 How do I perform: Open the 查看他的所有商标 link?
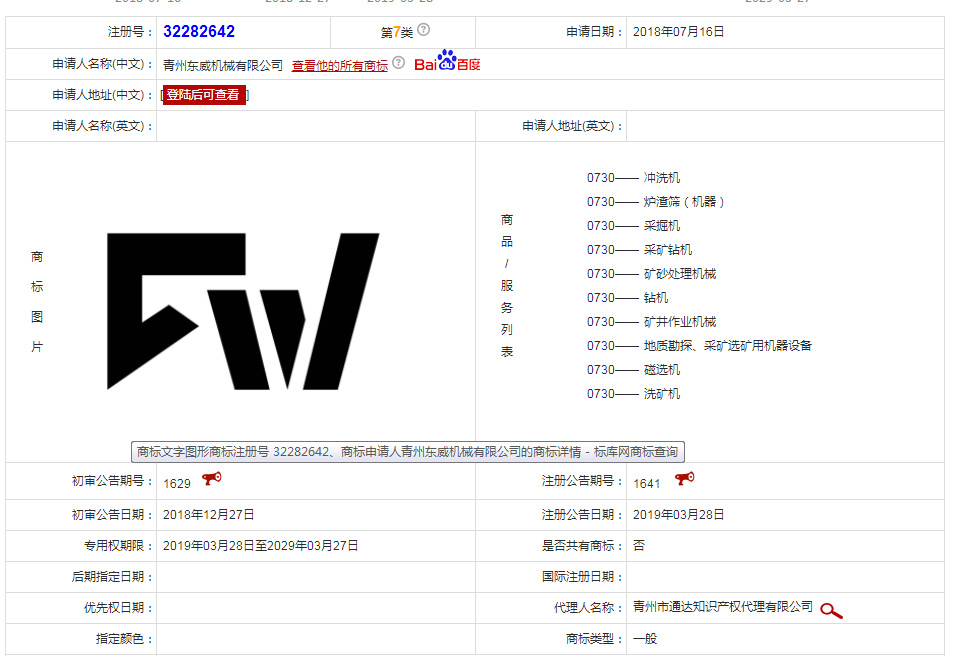tap(339, 64)
